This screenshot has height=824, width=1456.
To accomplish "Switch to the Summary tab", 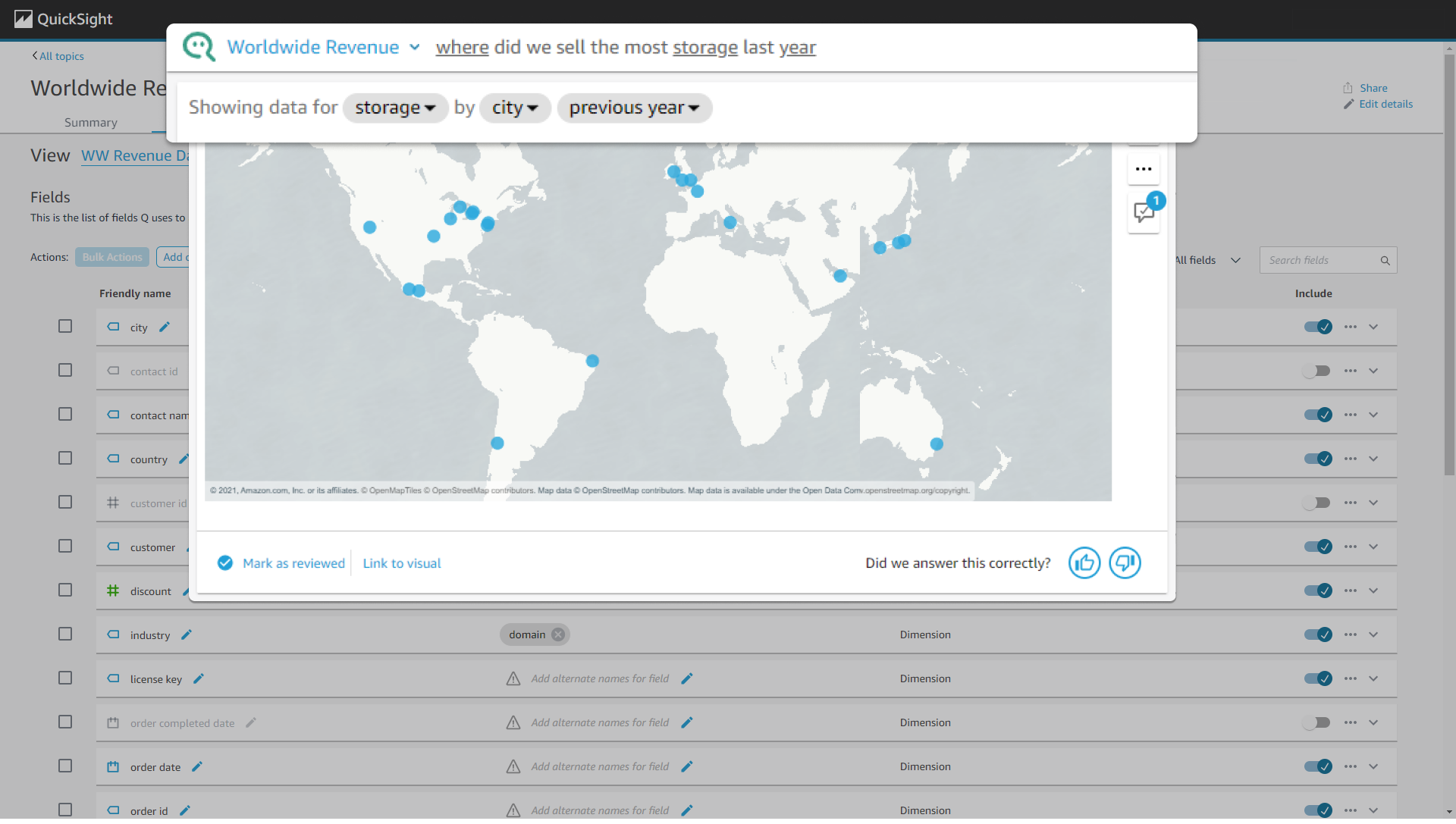I will (90, 123).
